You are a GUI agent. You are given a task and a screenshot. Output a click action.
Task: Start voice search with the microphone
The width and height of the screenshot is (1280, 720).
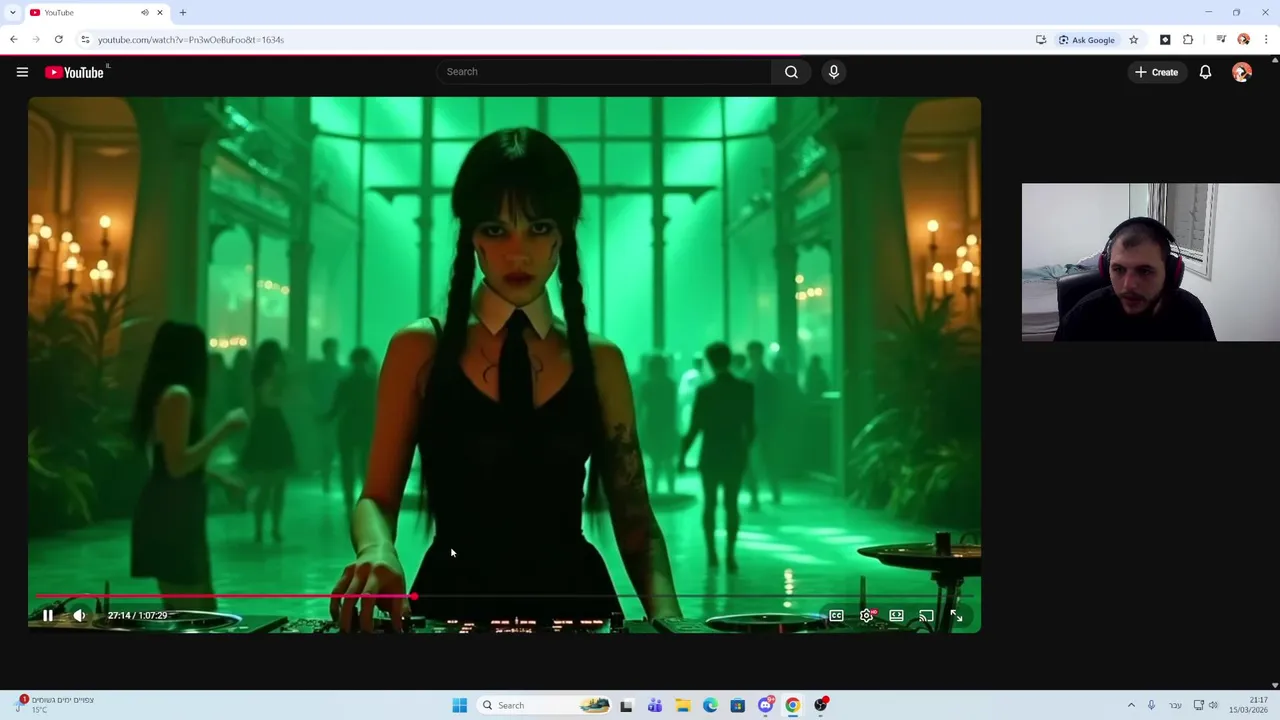coord(834,72)
